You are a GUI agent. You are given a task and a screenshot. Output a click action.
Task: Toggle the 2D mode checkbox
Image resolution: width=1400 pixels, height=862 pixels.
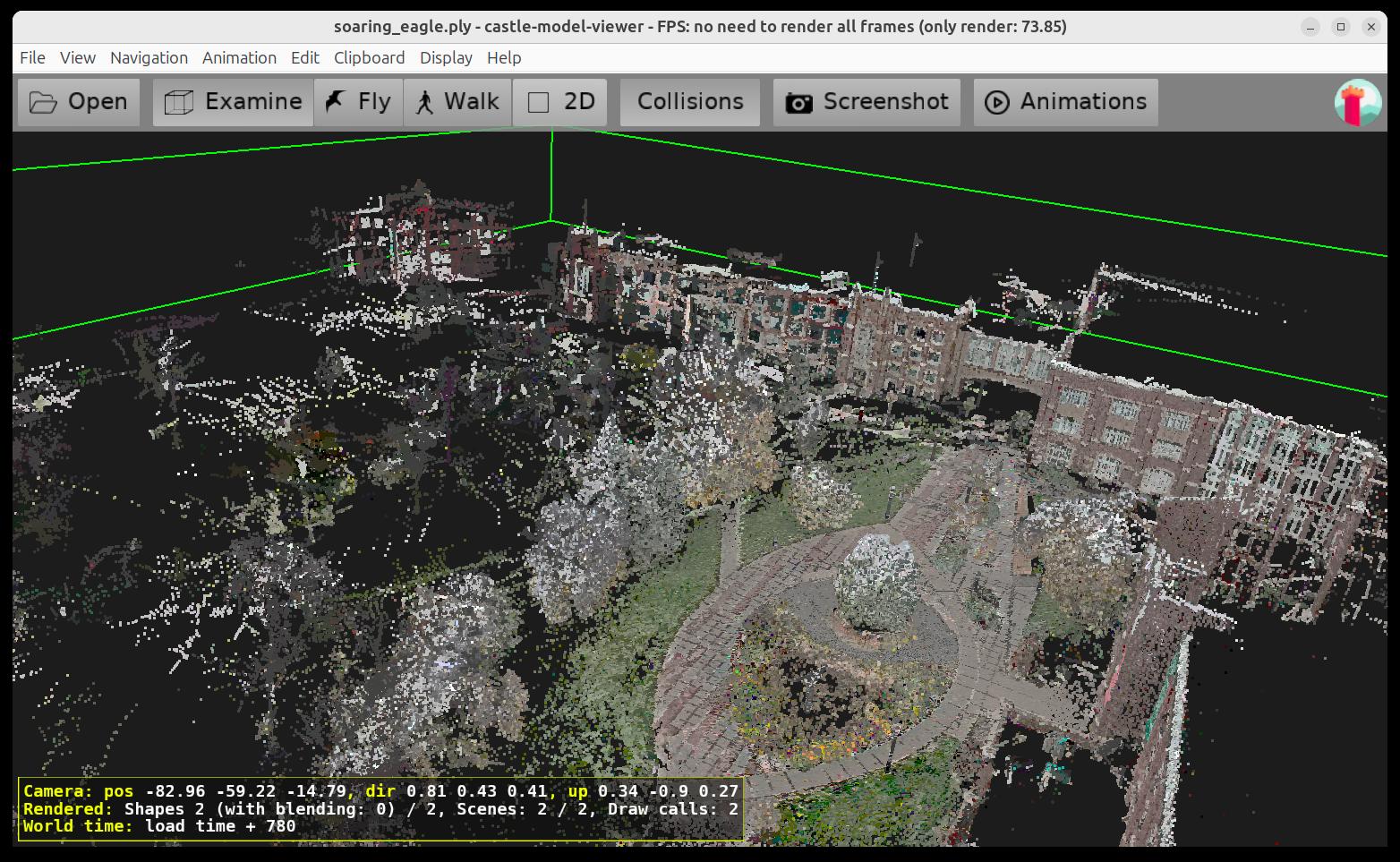538,103
